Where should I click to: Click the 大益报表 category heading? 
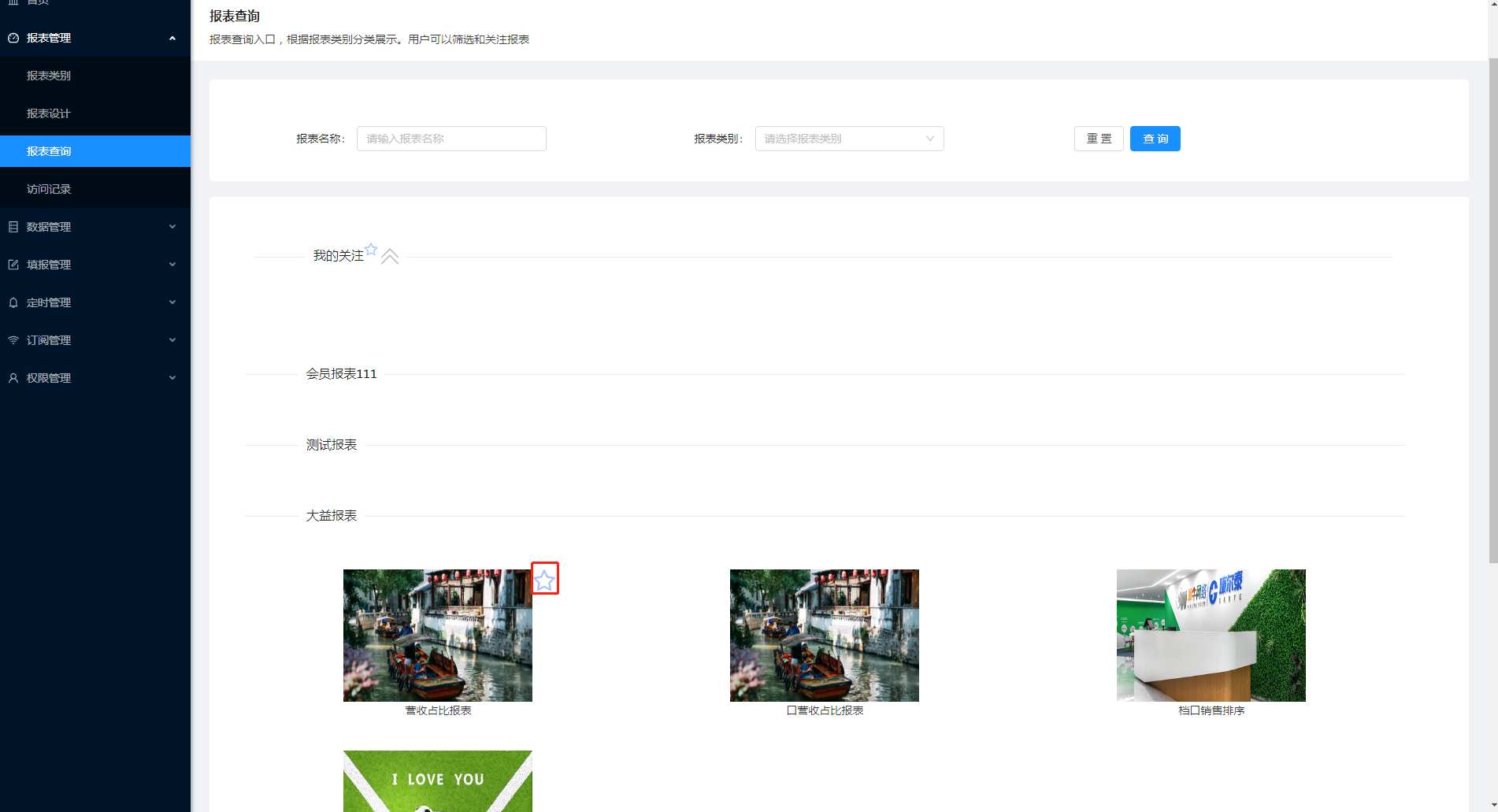point(332,516)
